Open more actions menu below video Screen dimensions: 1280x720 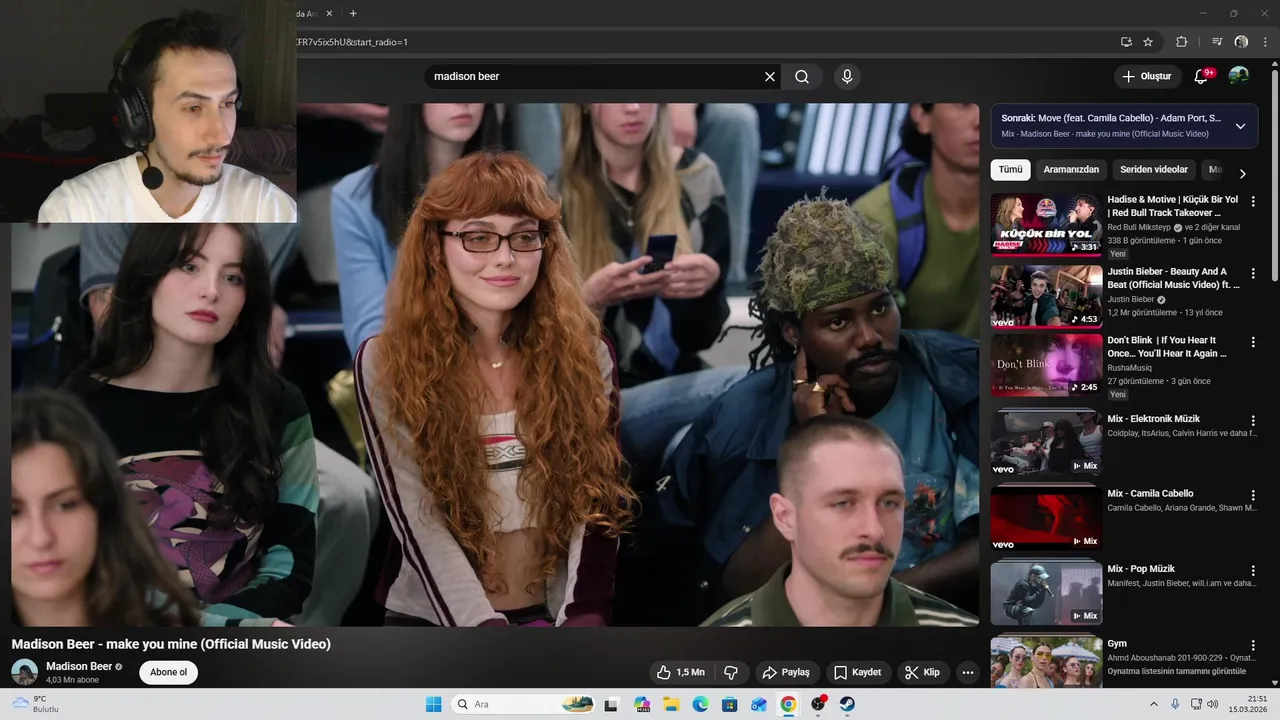coord(967,672)
